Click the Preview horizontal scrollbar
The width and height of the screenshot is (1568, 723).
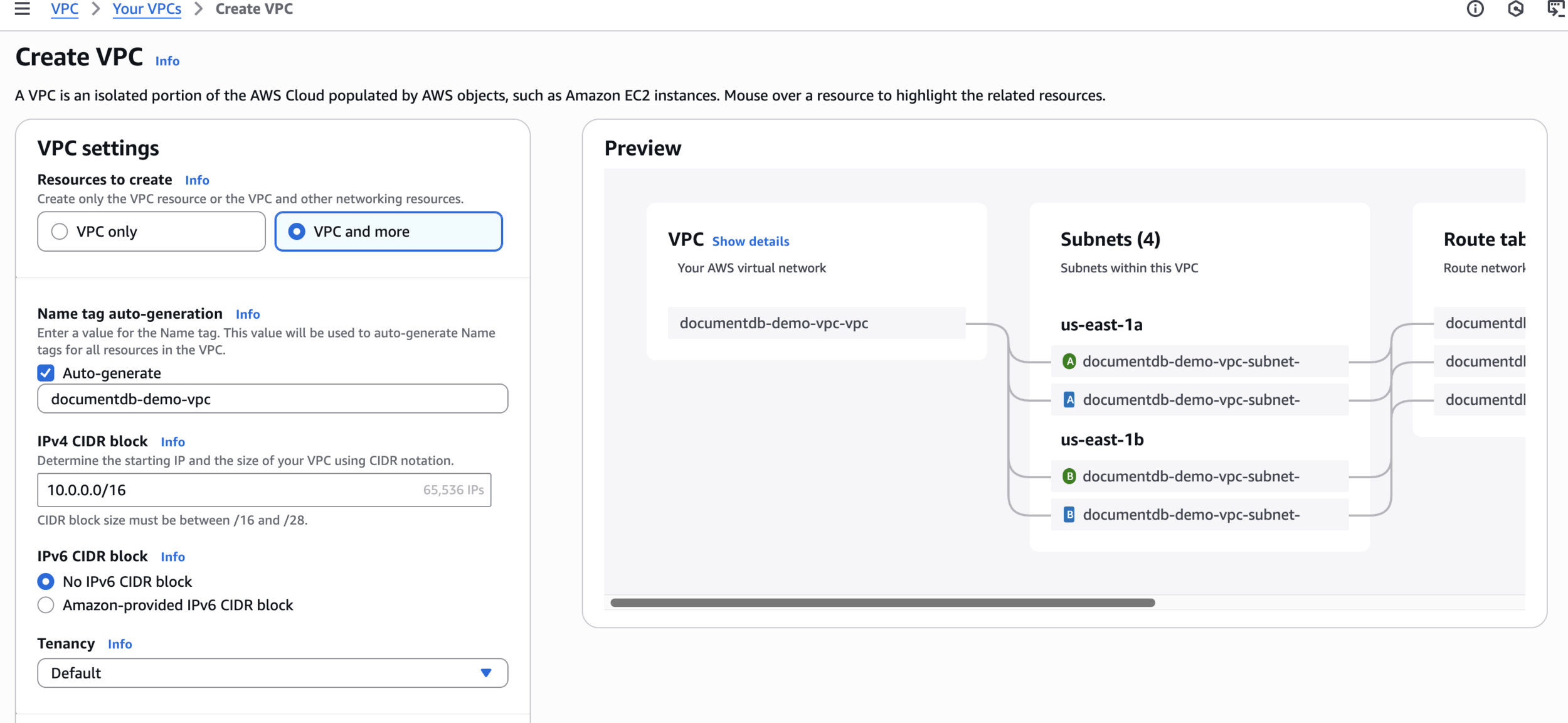pos(882,602)
